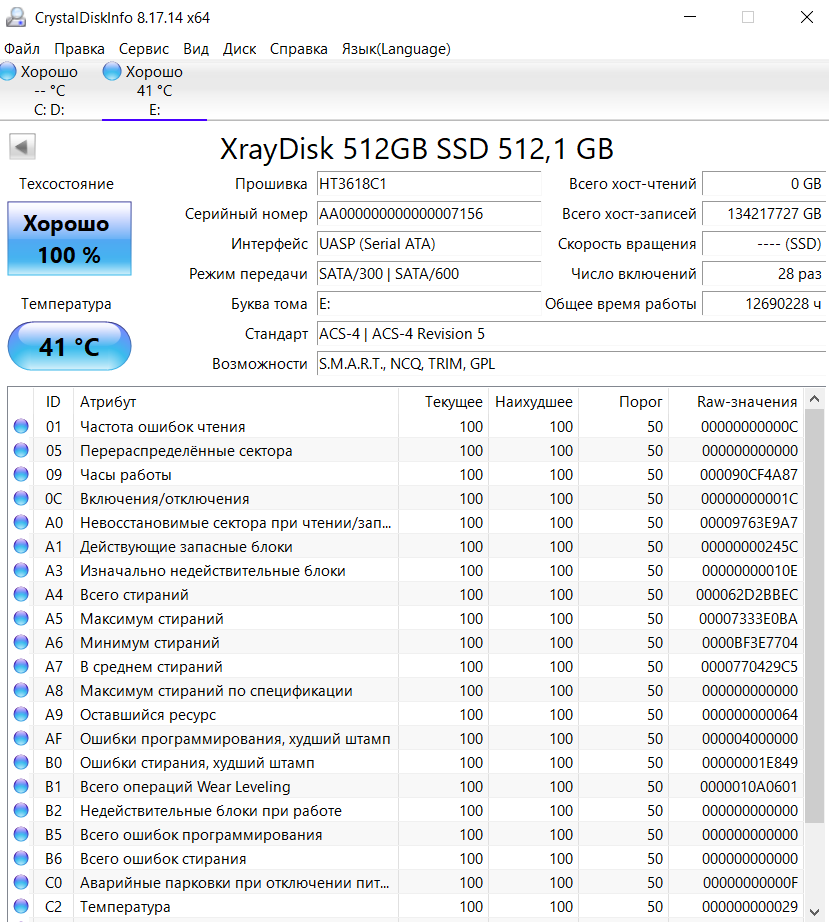Screen dimensions: 829x922
Task: Open the Язык(Language) menu
Action: [x=396, y=49]
